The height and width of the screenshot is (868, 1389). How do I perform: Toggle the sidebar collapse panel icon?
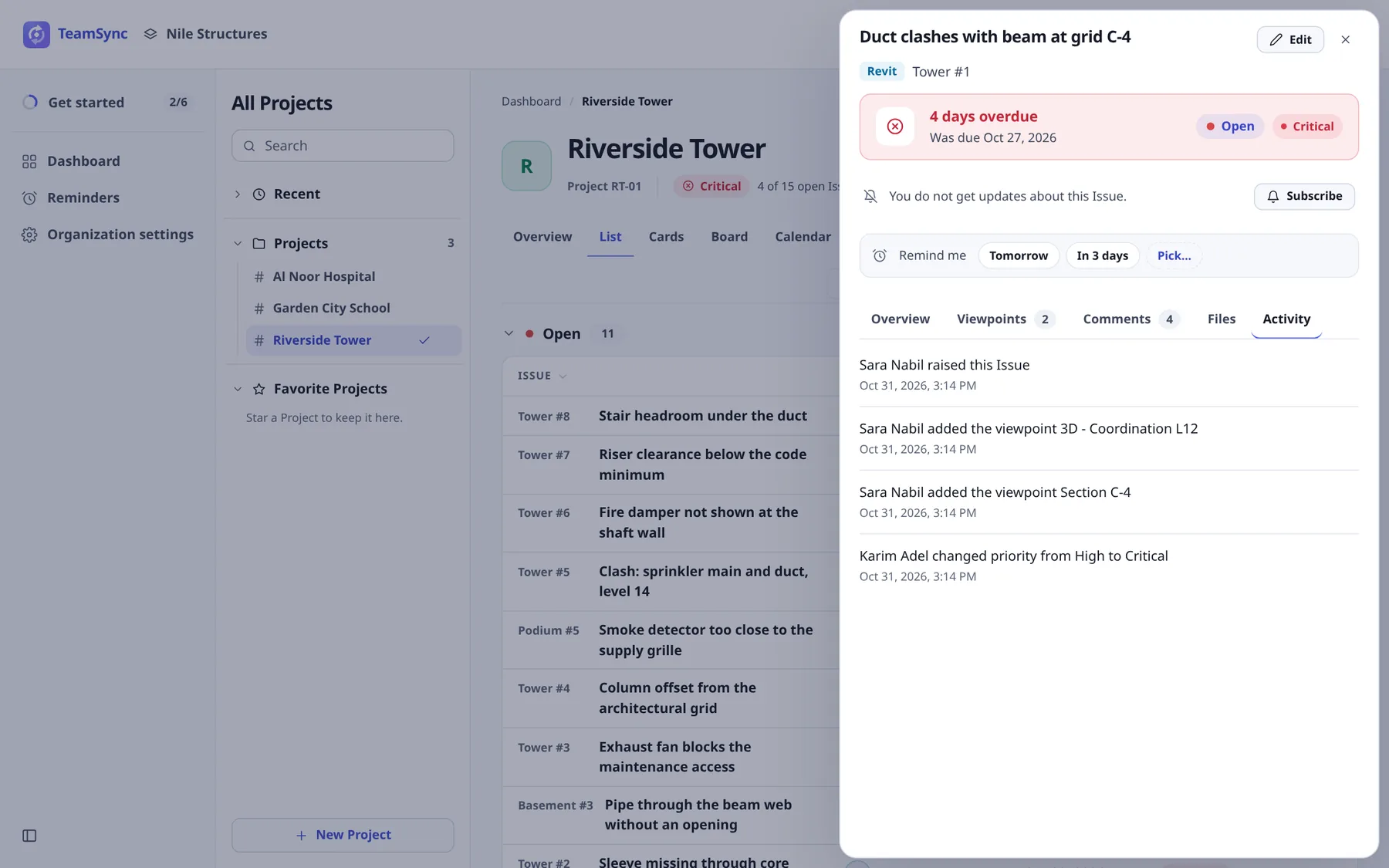coord(29,836)
